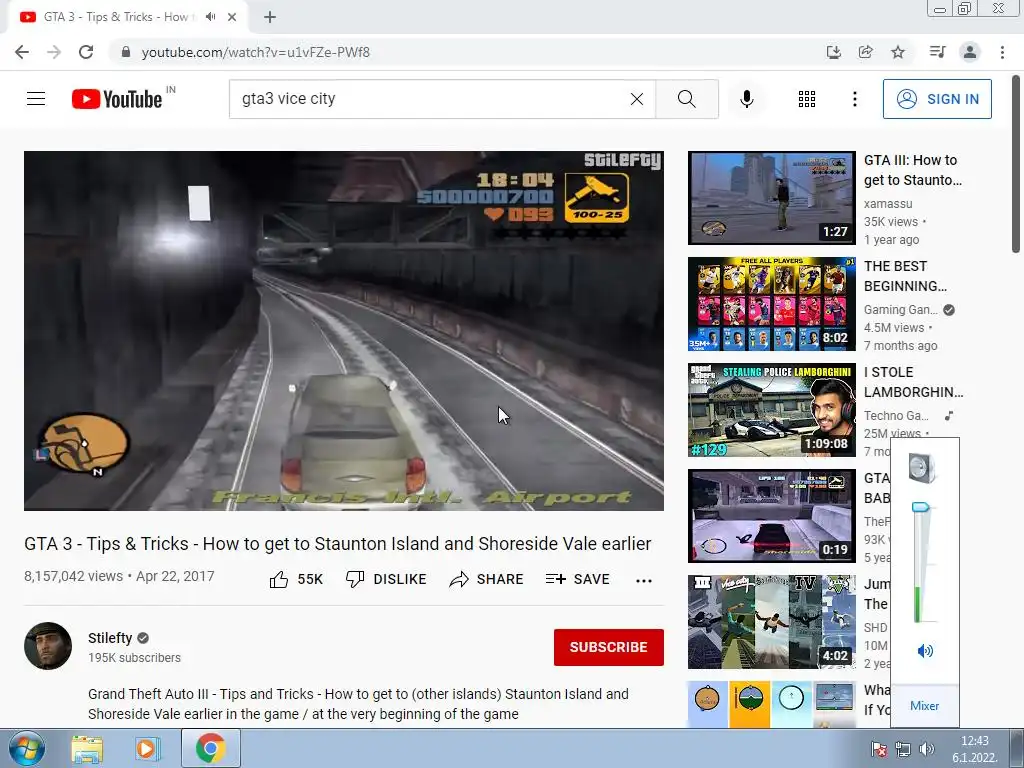The width and height of the screenshot is (1024, 768).
Task: Open the YouTube apps grid icon
Action: click(x=807, y=99)
